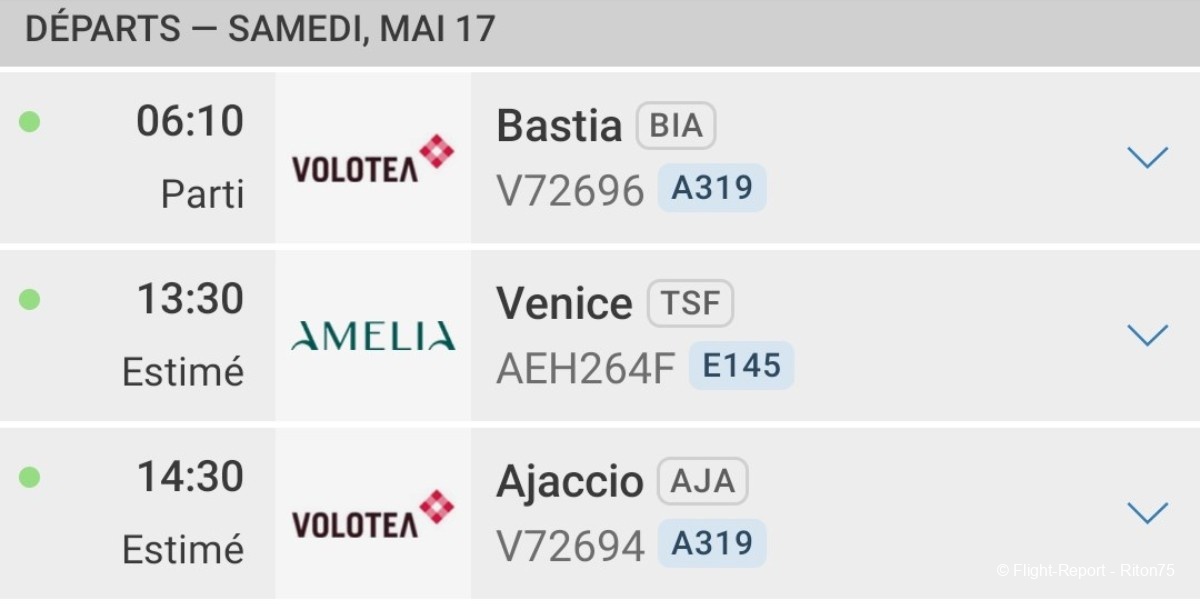1200x604 pixels.
Task: Expand the Bastia flight details chevron
Action: 1147,157
